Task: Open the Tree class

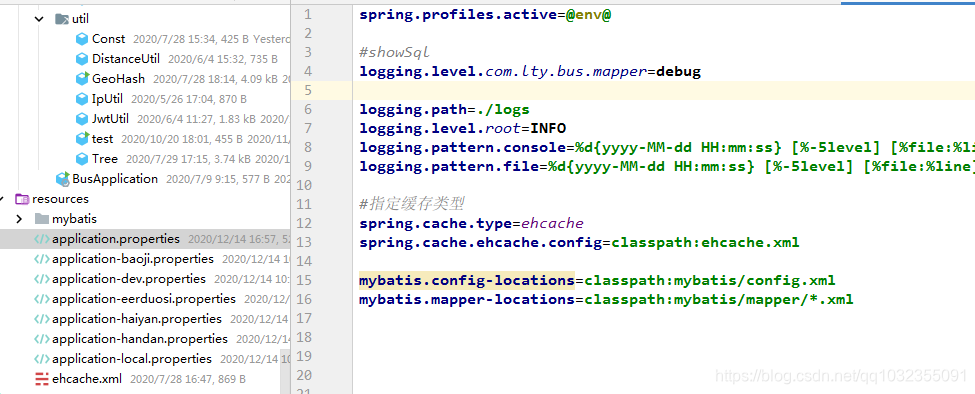Action: 104,158
